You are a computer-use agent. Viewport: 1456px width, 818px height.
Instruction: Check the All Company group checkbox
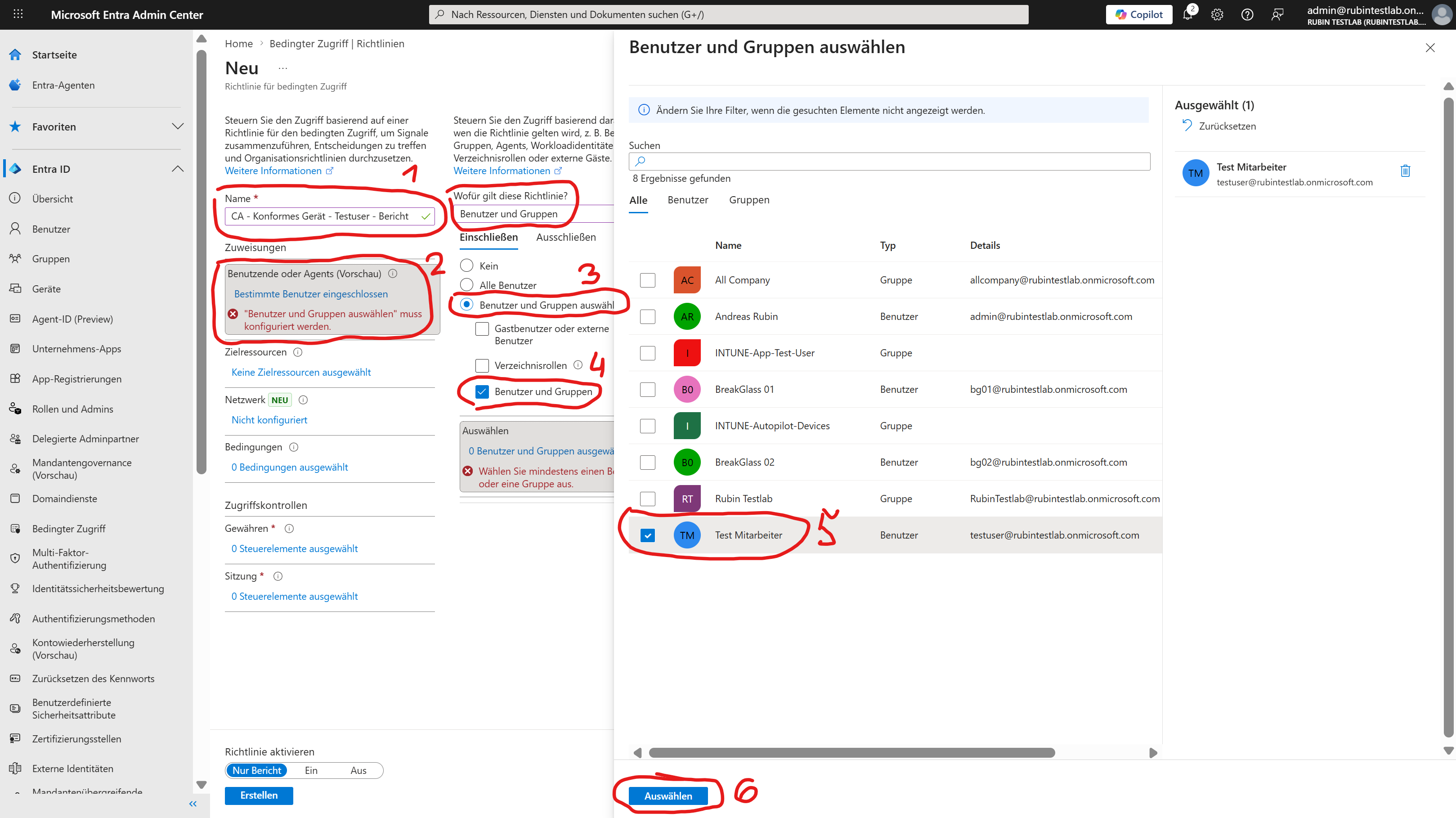click(x=648, y=280)
